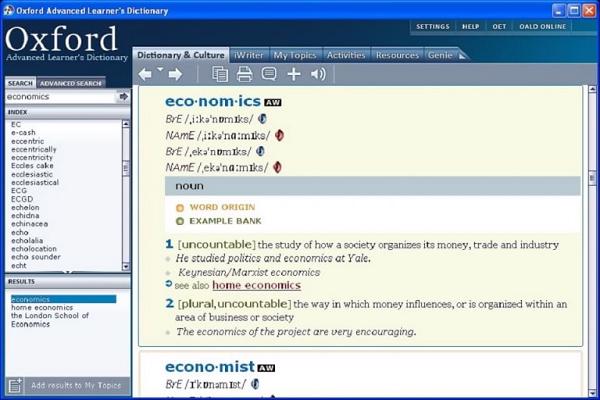This screenshot has width=600, height=400.
Task: Open the Resources tab
Action: point(397,56)
